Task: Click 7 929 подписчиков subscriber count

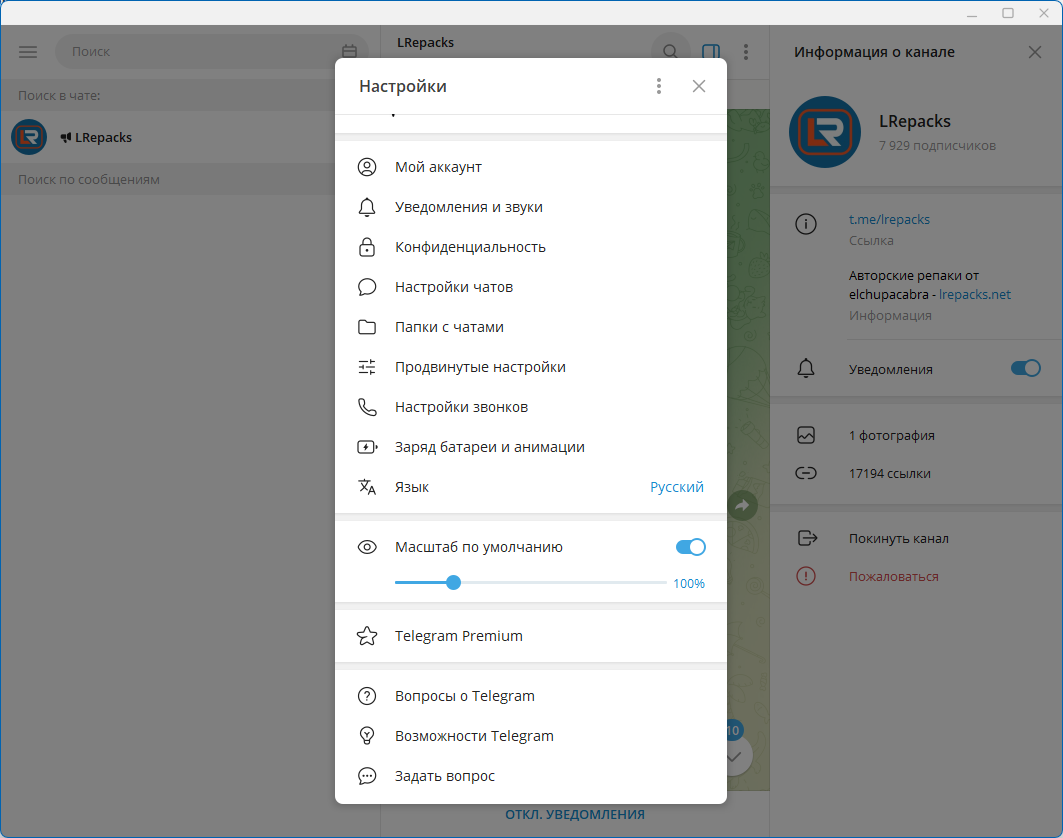Action: (x=937, y=145)
